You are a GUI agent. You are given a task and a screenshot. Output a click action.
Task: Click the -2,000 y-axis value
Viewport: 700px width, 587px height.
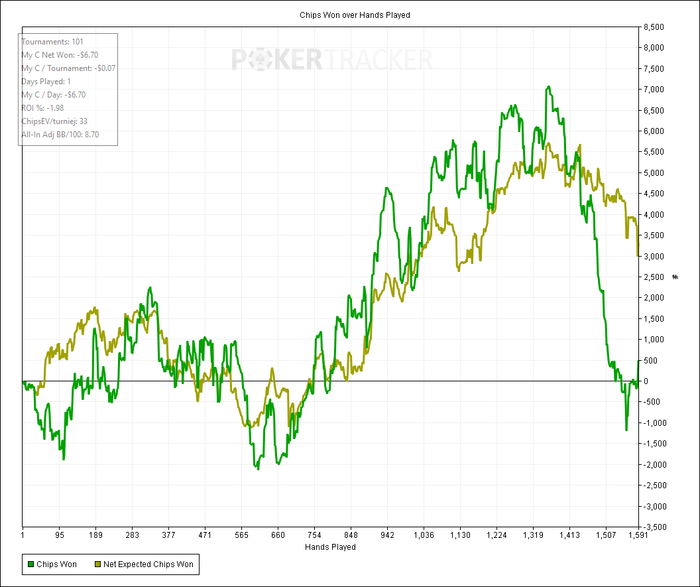[654, 465]
